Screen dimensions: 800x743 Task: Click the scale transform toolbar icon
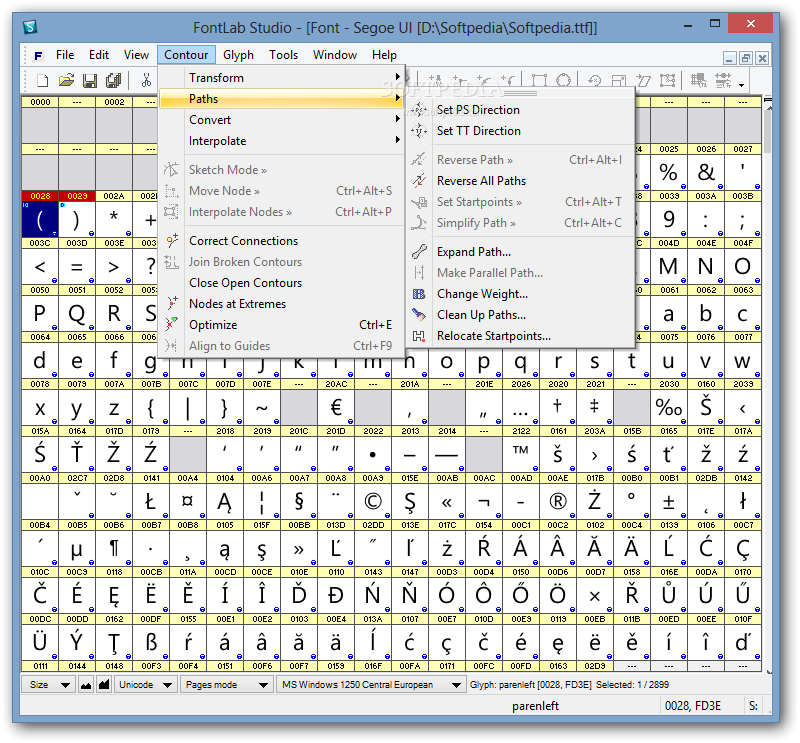[618, 80]
